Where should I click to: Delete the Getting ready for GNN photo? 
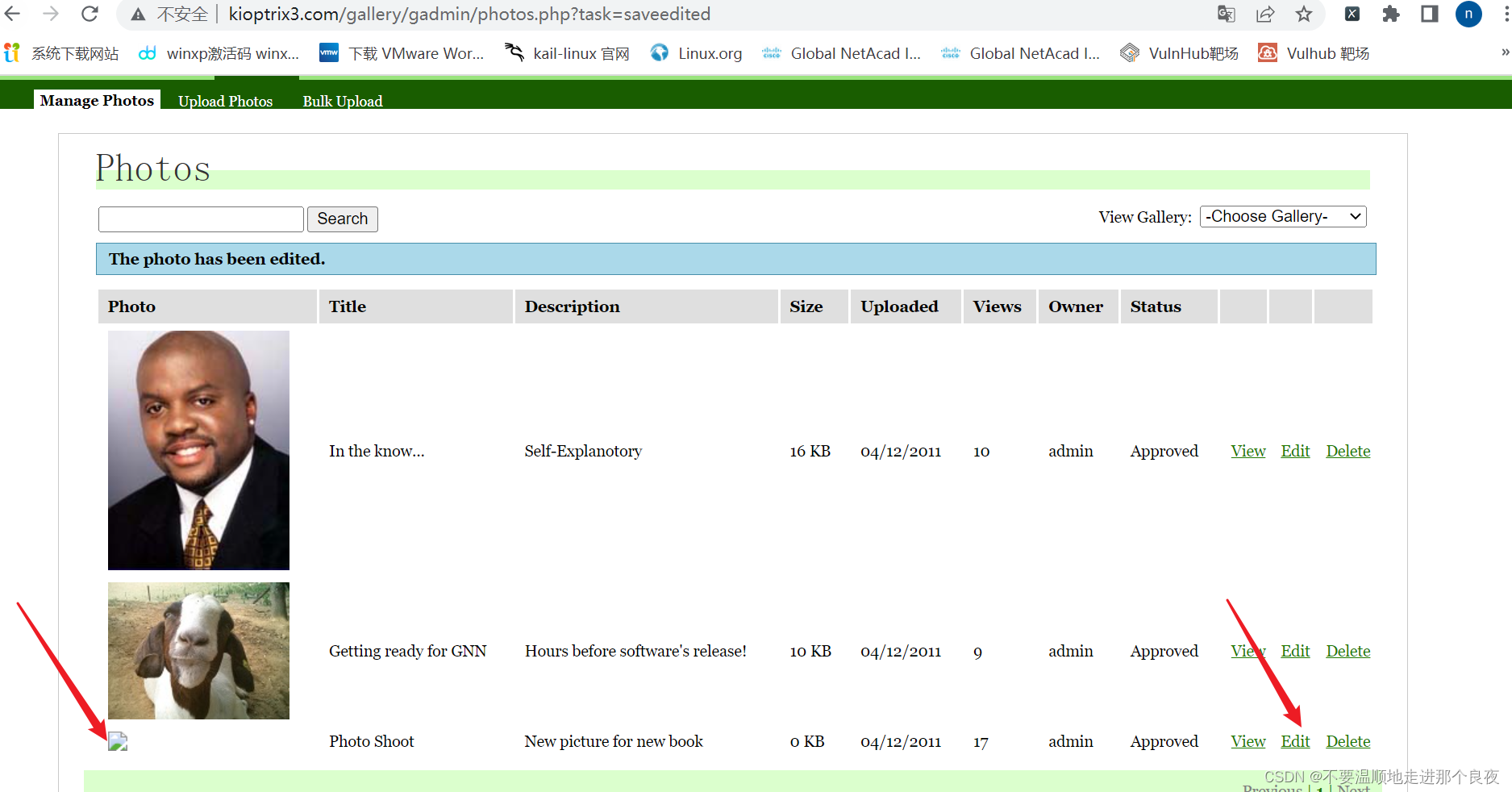pos(1348,651)
